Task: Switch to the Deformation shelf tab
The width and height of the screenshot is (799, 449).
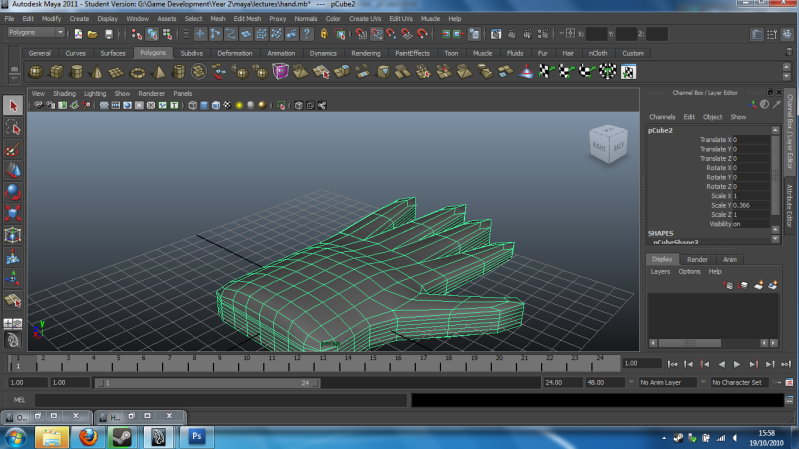Action: pyautogui.click(x=235, y=53)
